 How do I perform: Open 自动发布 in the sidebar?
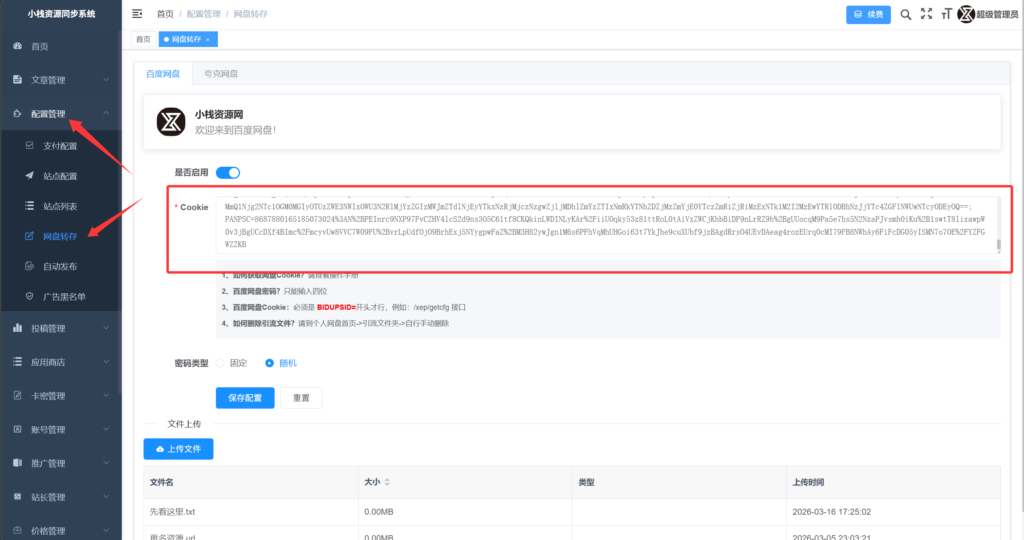[x=59, y=267]
